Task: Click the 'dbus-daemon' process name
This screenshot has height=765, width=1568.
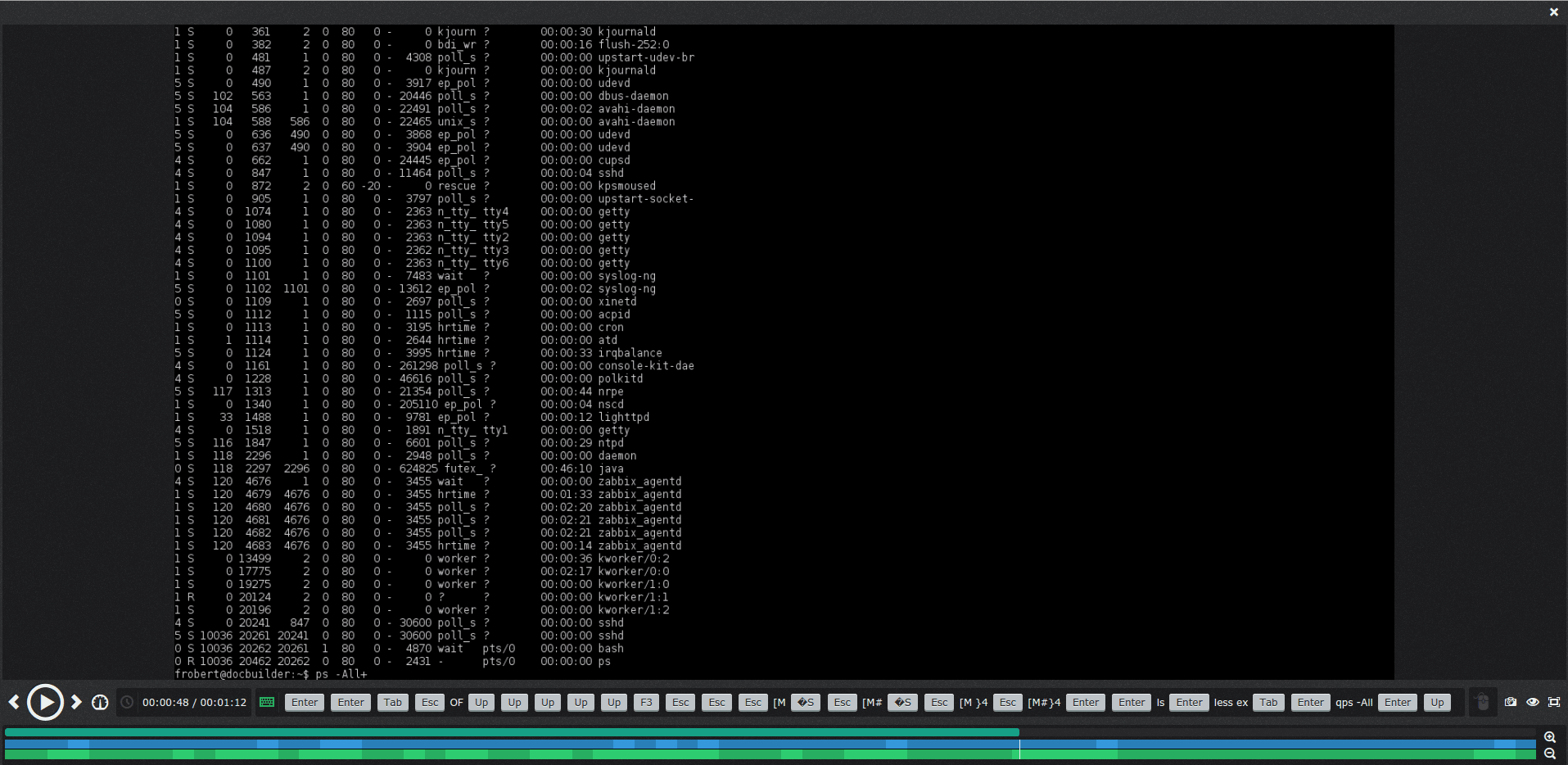Action: coord(633,96)
